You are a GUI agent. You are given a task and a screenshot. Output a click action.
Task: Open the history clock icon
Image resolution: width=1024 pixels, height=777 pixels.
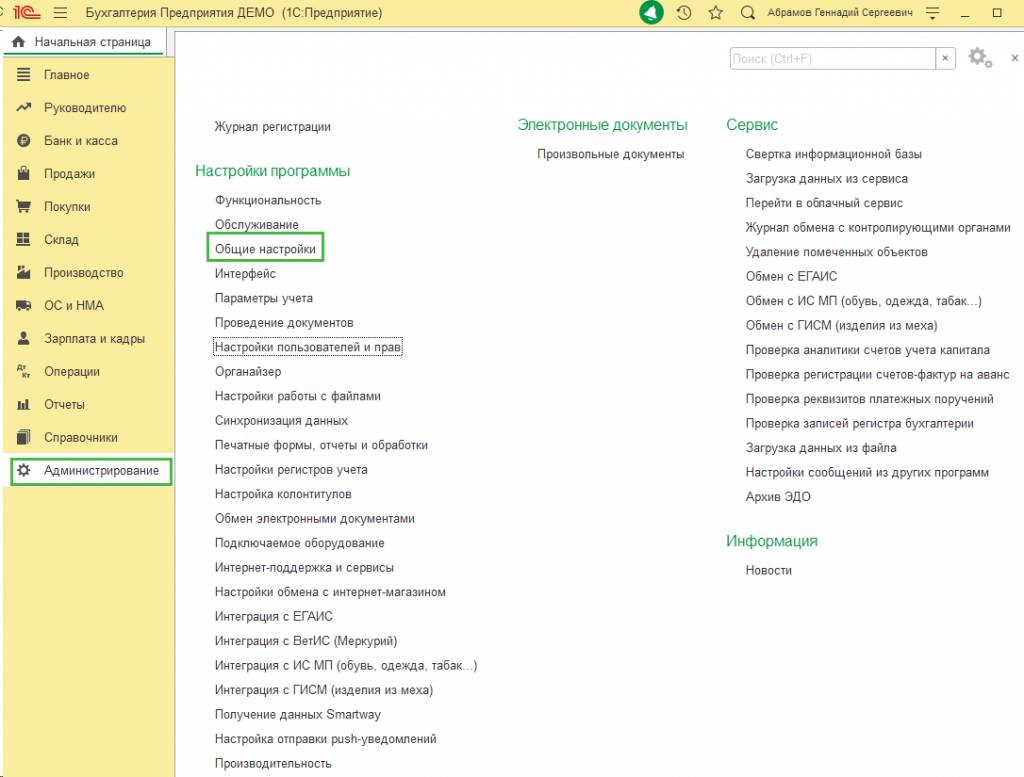(684, 12)
